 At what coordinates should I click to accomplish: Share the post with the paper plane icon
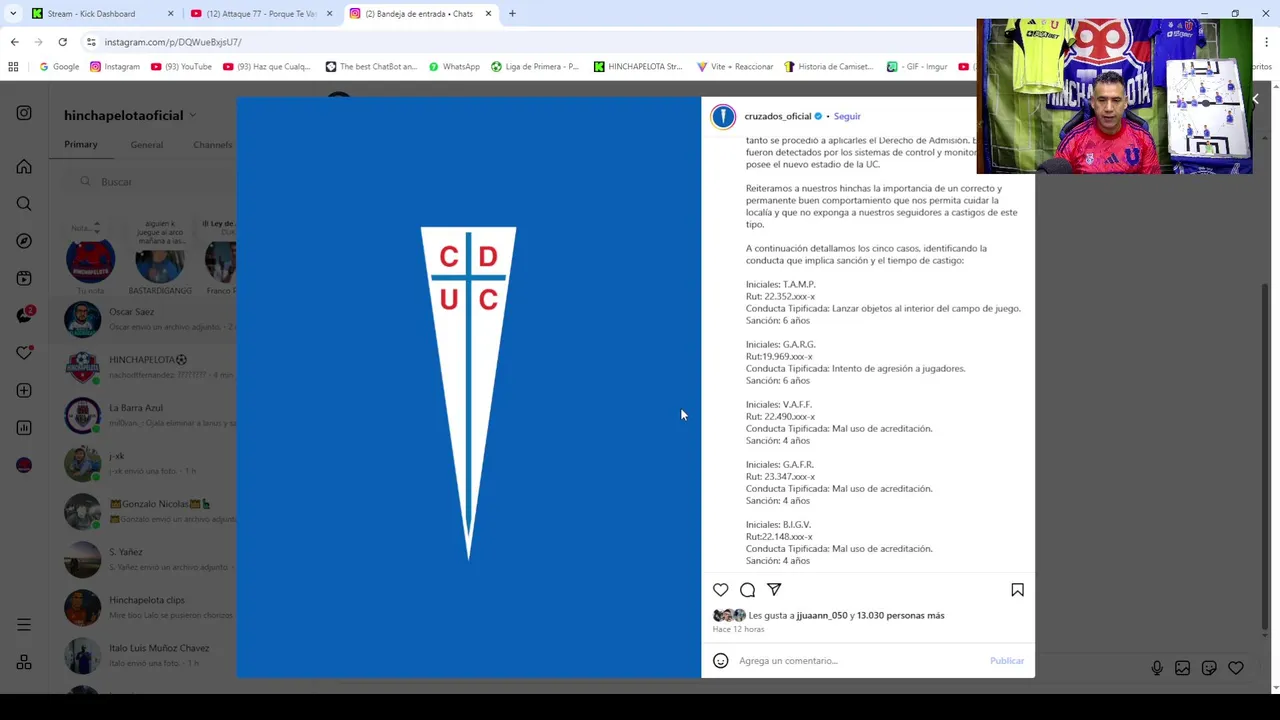click(x=774, y=590)
